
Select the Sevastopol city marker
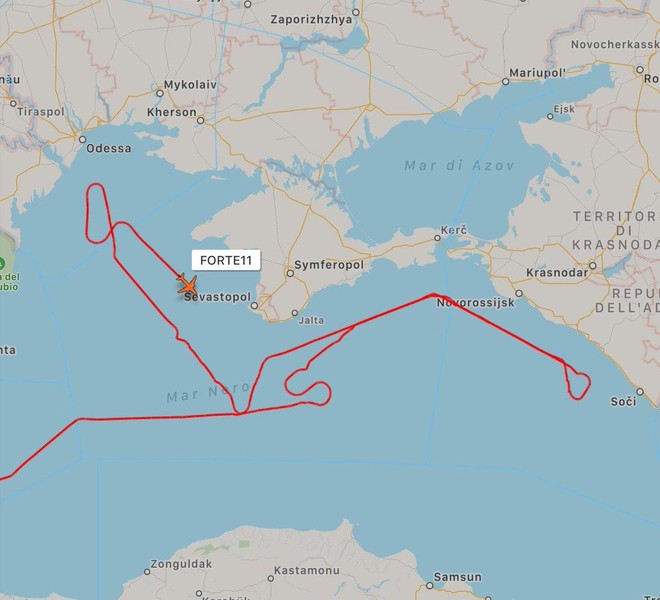pos(254,306)
